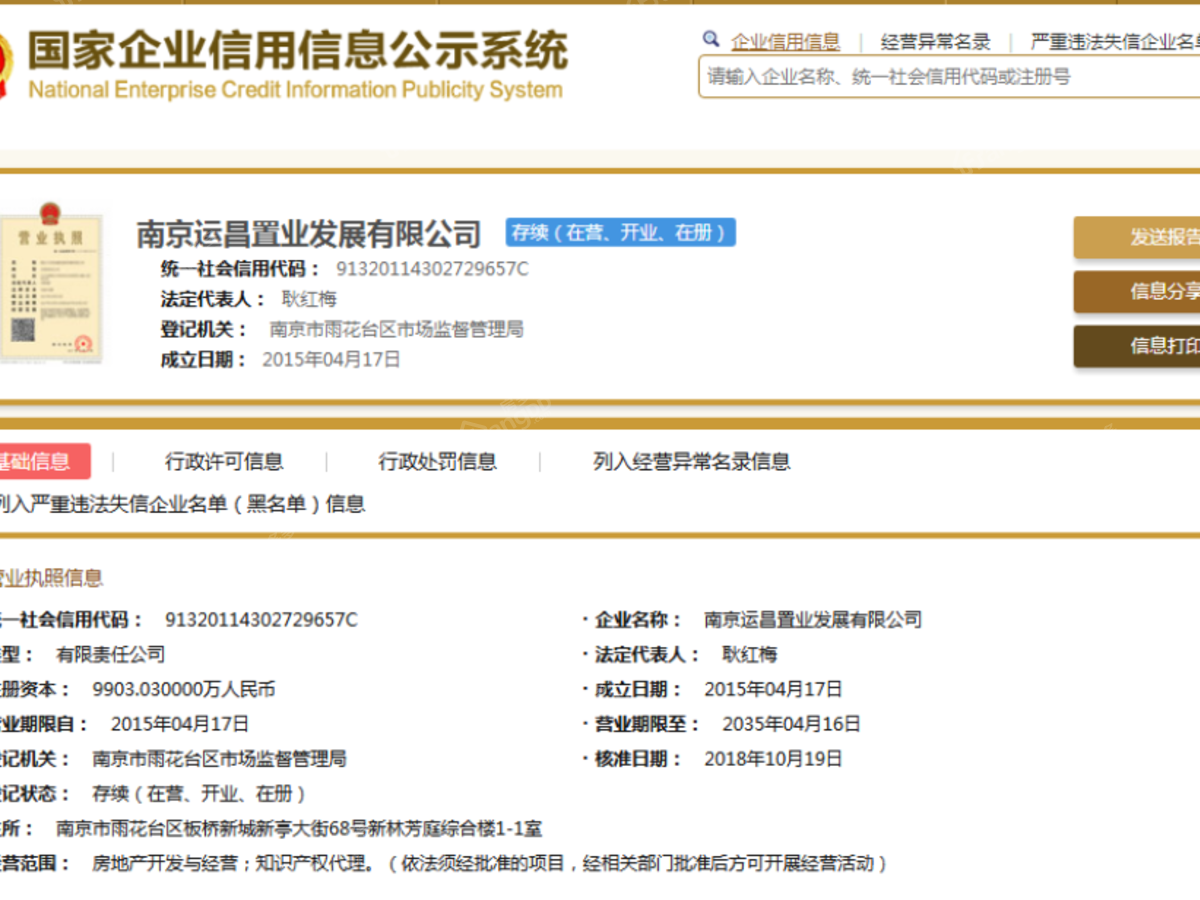
Task: Click the 营业期限至 date 2035年04月16日
Action: pos(791,724)
